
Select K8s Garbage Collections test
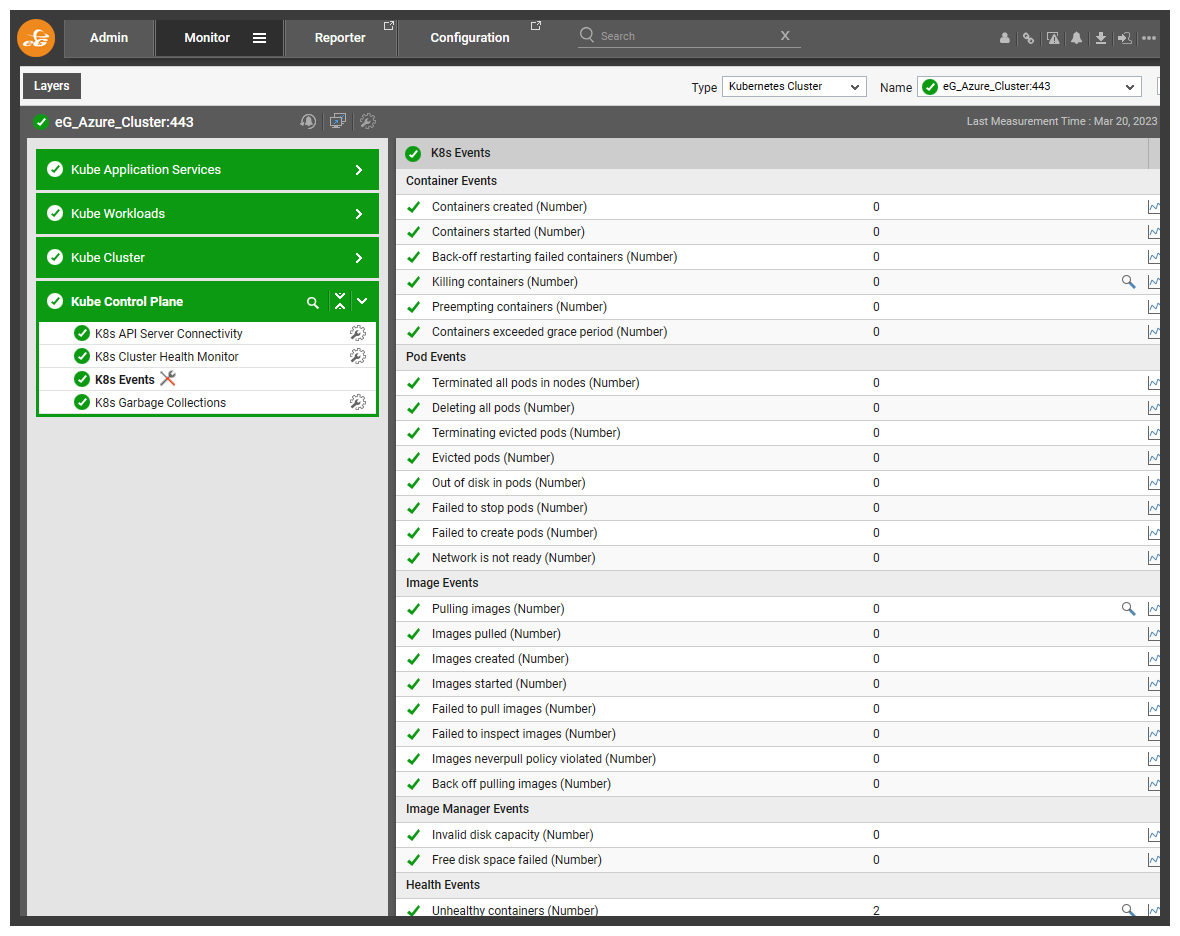click(160, 403)
